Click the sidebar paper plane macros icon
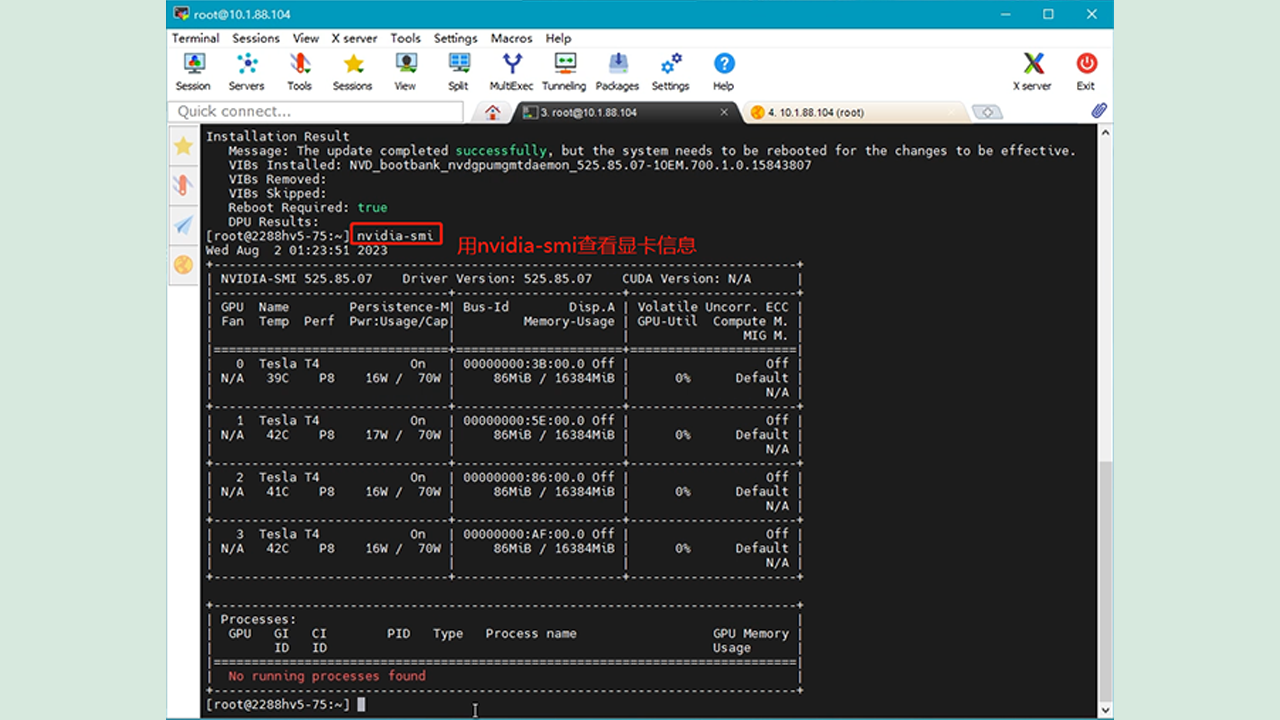1280x720 pixels. (183, 225)
